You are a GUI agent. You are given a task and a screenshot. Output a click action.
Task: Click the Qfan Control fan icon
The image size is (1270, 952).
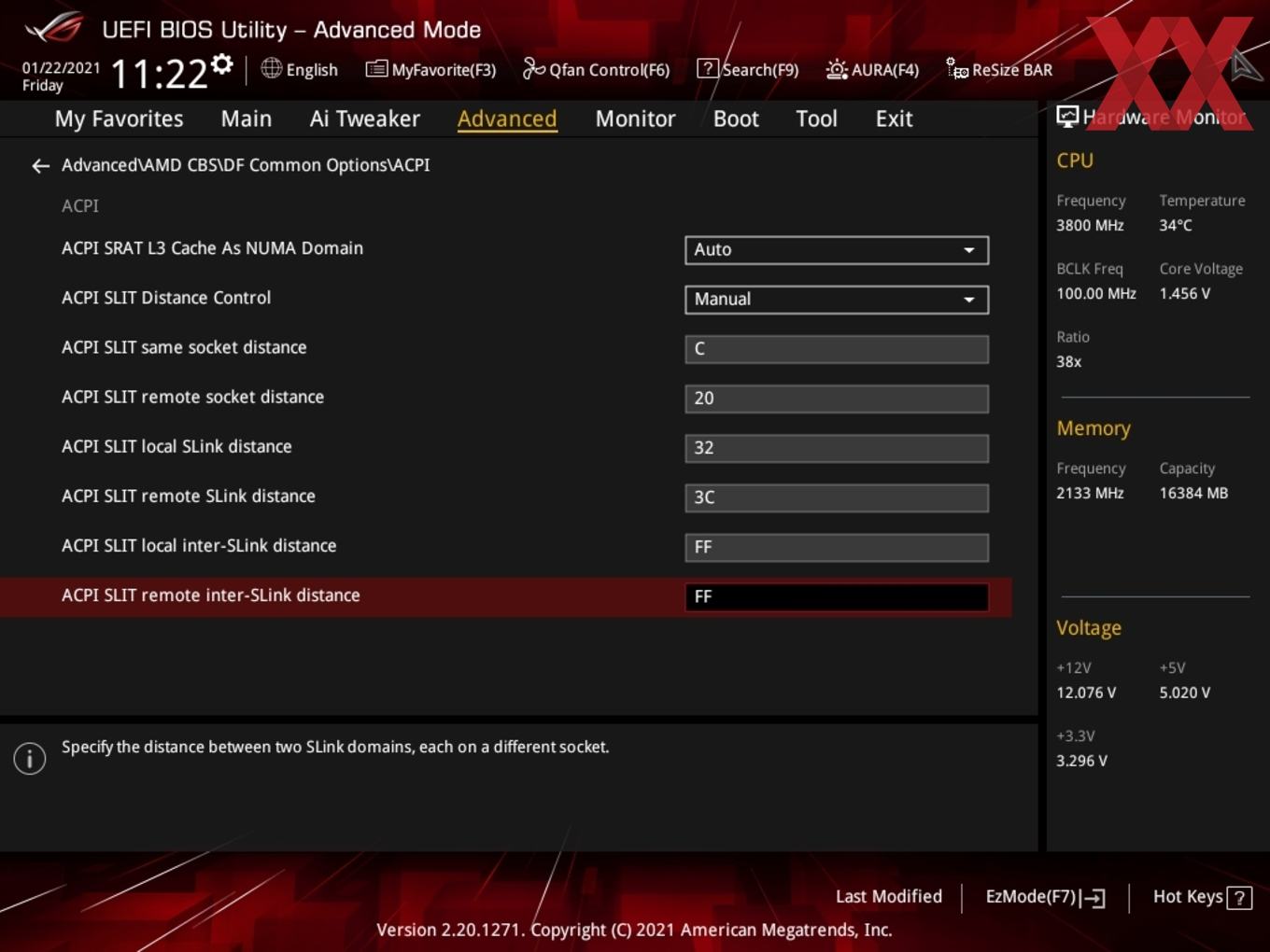533,68
